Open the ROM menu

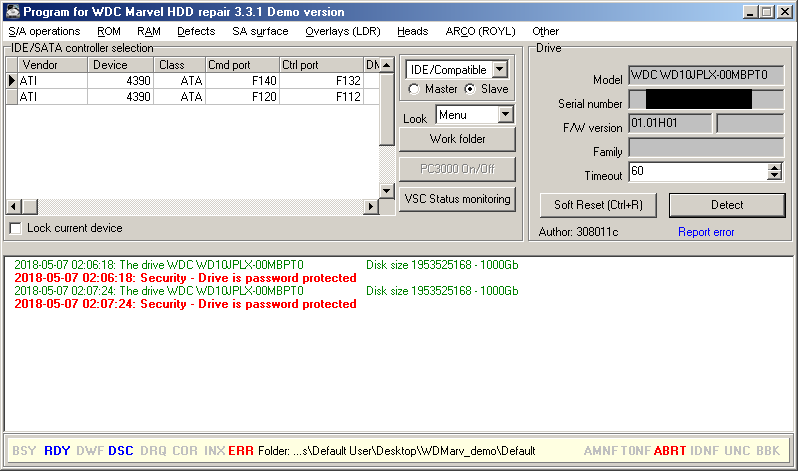109,32
